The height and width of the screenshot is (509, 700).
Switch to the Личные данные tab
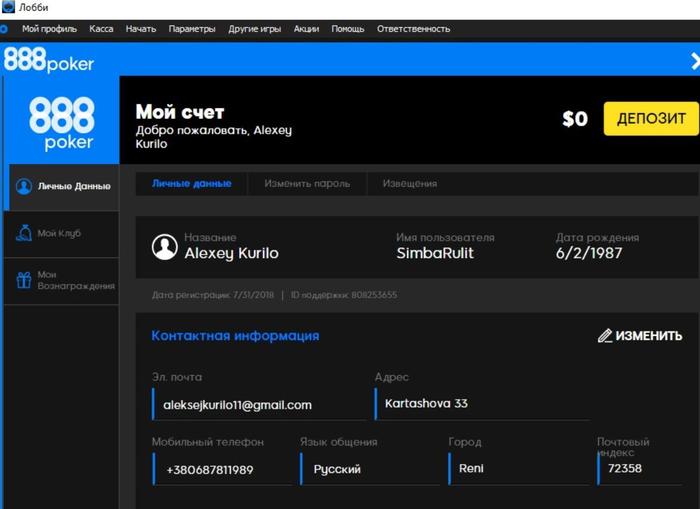[x=192, y=184]
